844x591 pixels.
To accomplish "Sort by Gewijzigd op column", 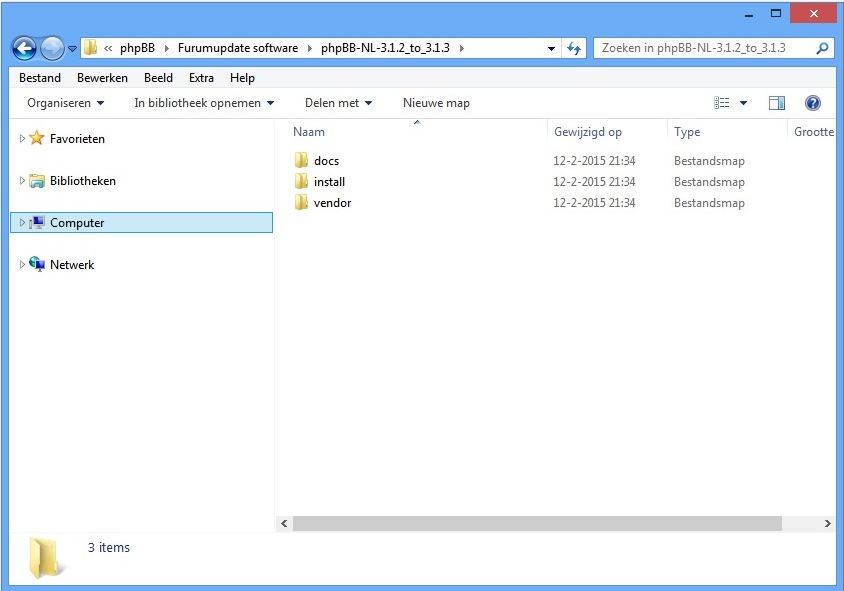I will coord(588,132).
